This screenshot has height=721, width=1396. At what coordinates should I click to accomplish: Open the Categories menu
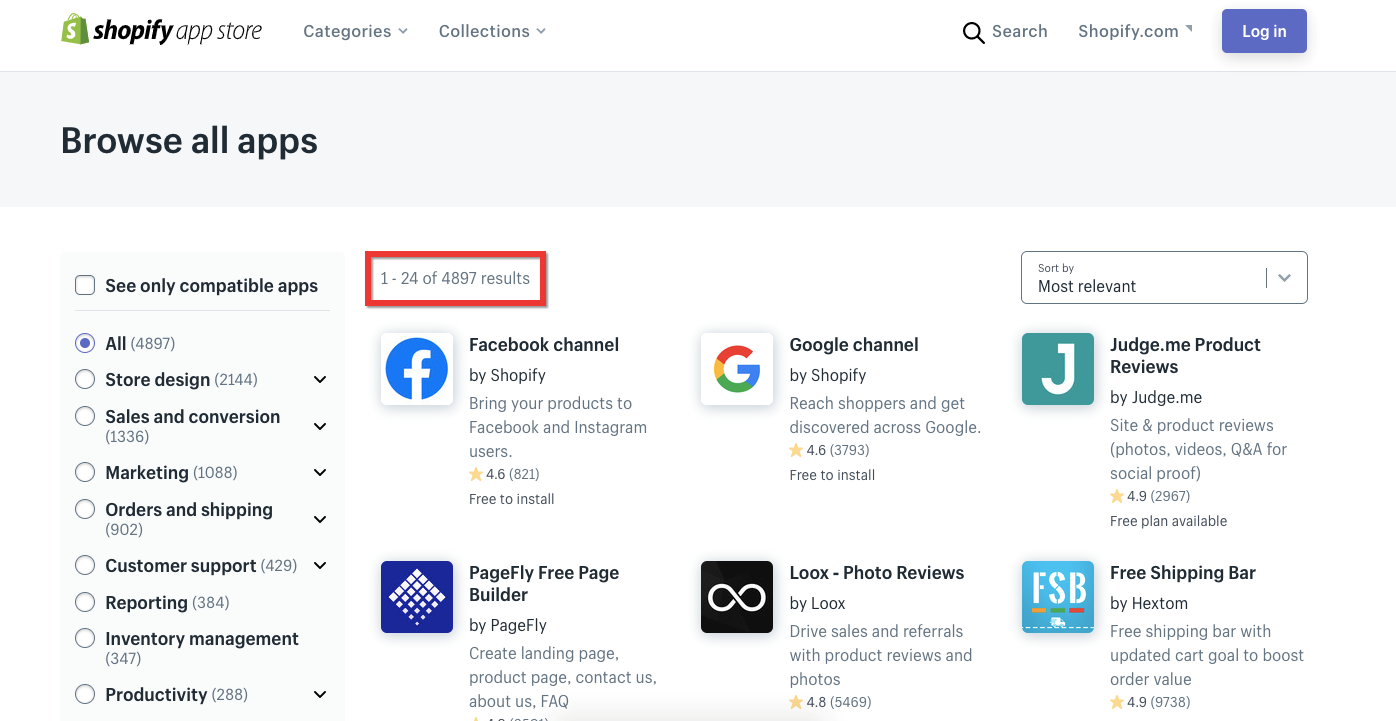pos(356,31)
